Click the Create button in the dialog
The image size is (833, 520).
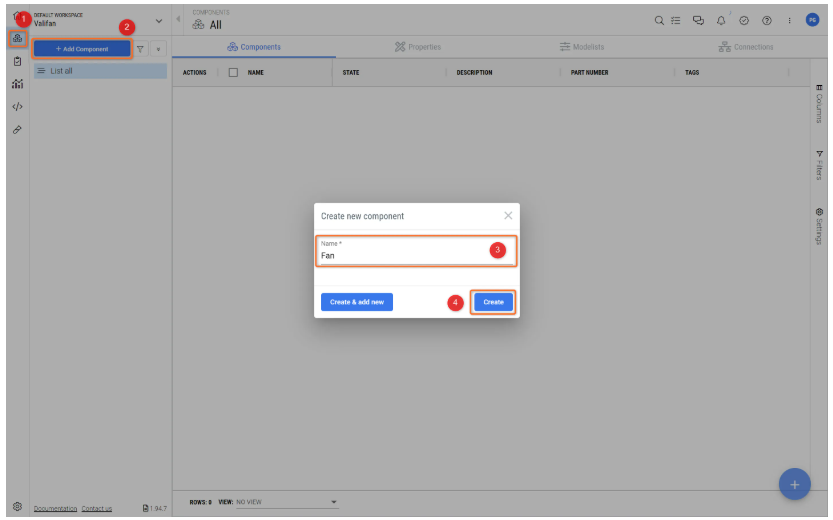[493, 302]
